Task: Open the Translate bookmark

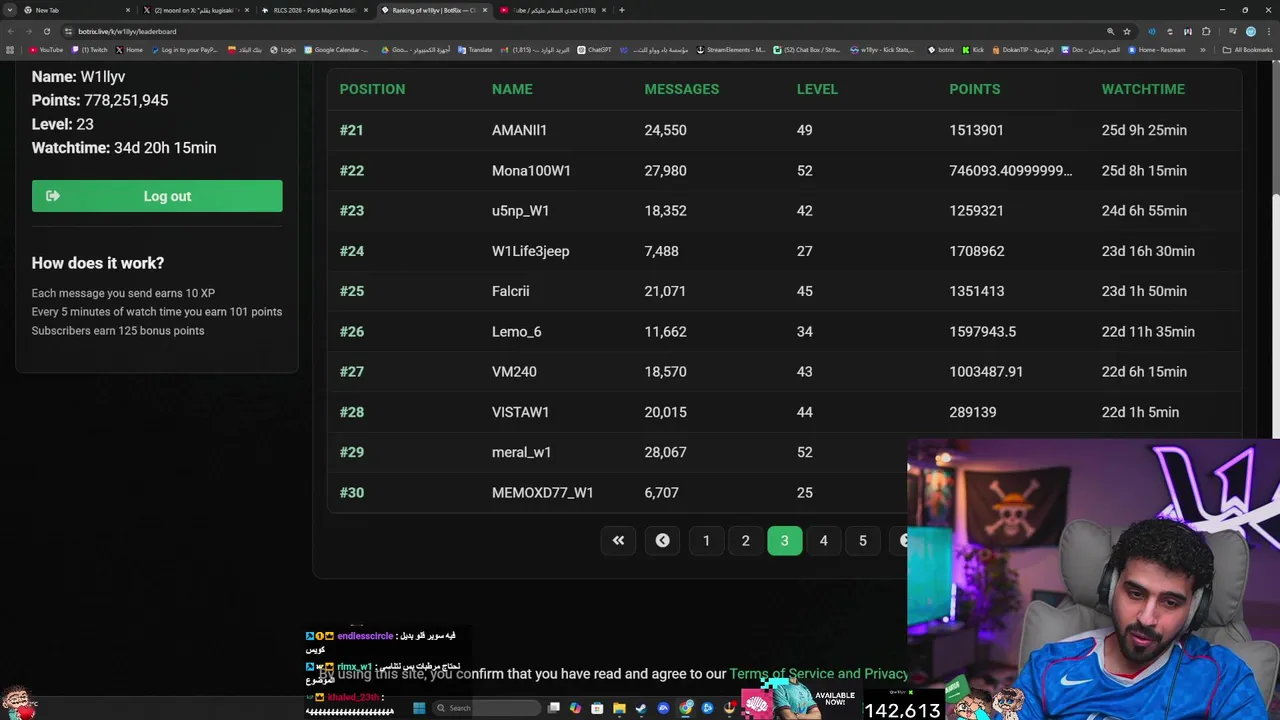Action: tap(475, 50)
